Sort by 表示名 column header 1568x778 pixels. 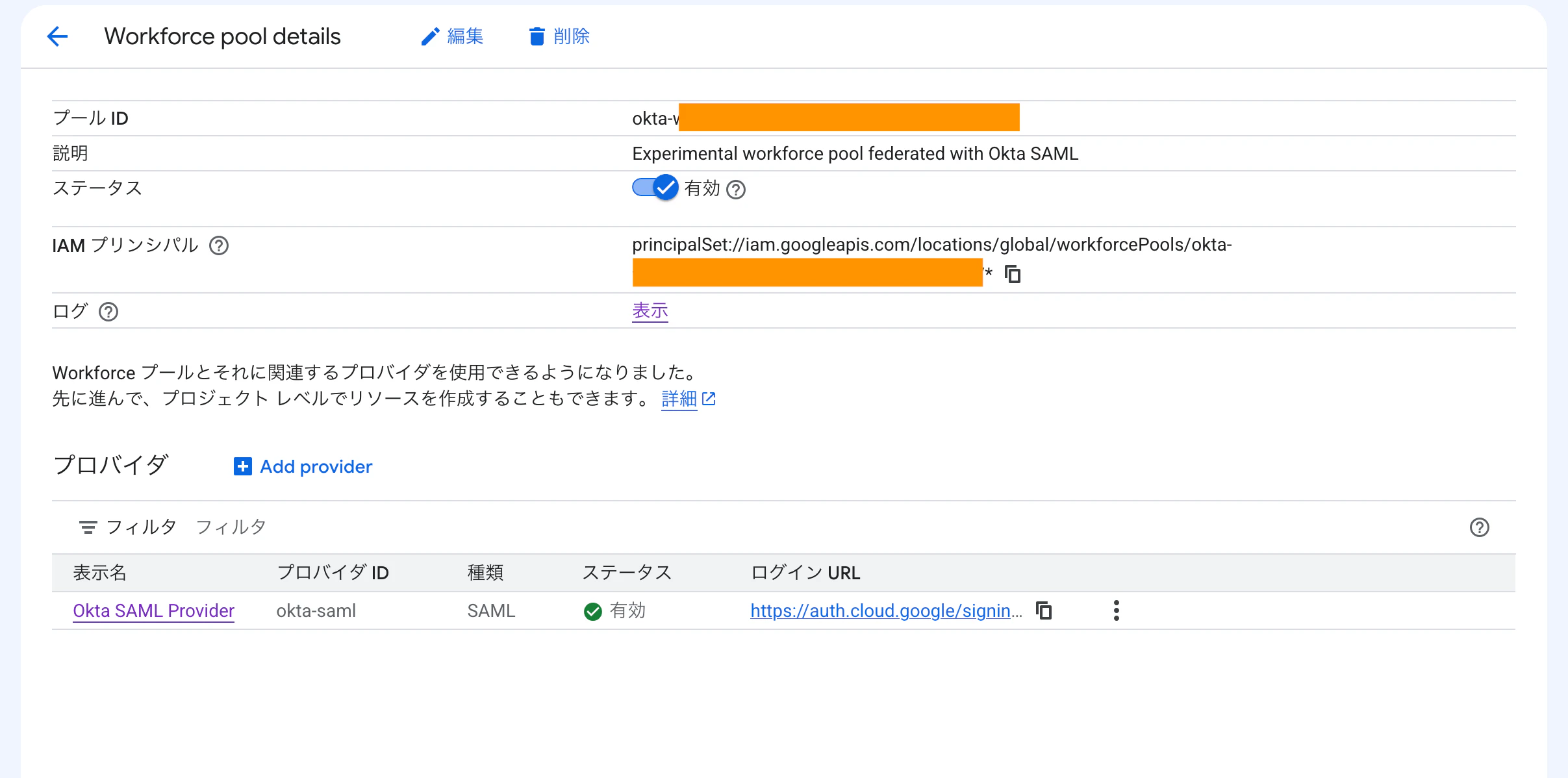coord(100,573)
